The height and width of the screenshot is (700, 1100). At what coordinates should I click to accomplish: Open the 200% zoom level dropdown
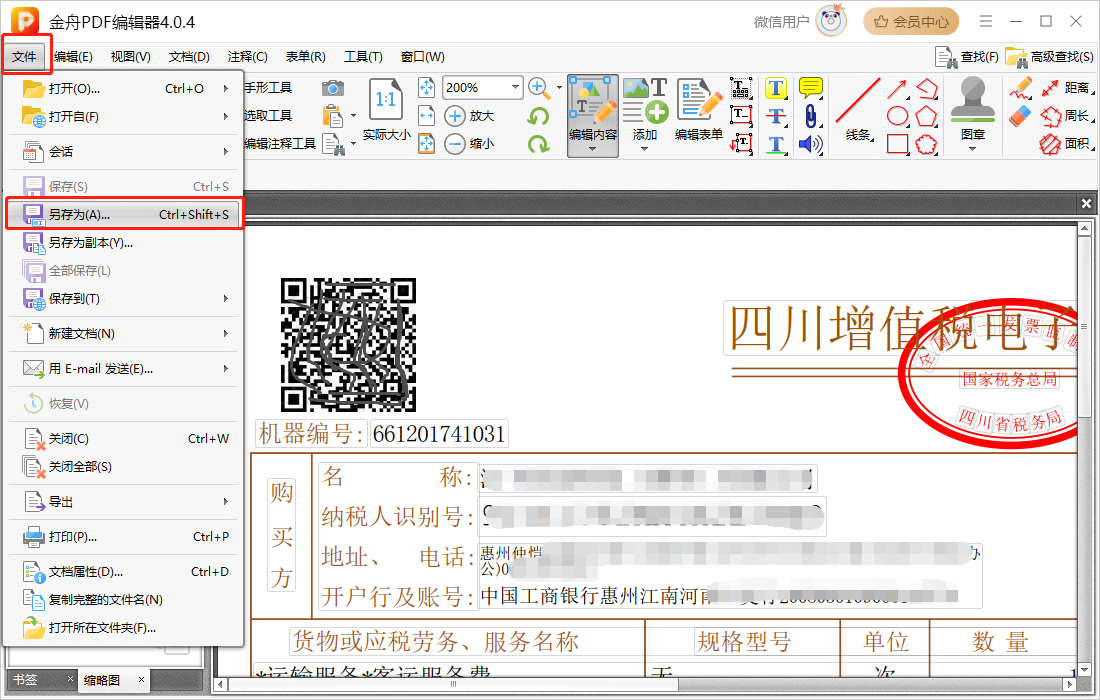click(516, 88)
